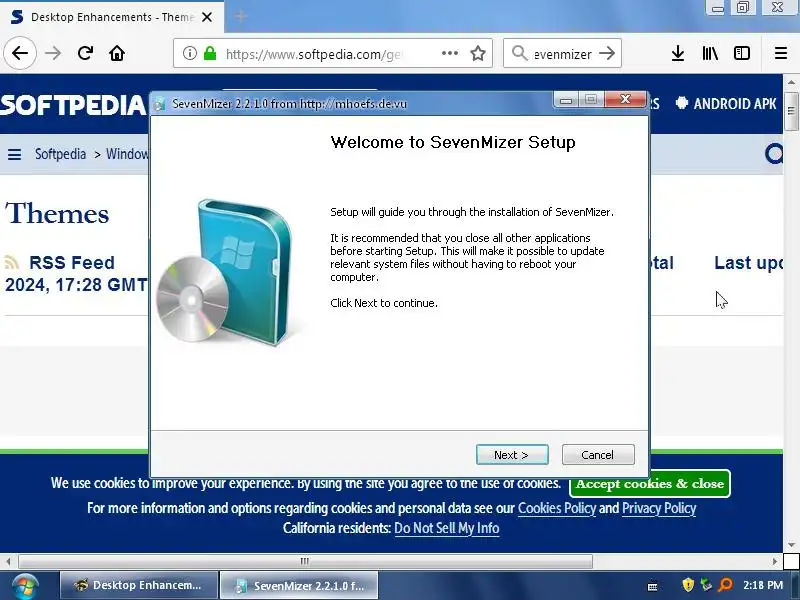Click SevenMizer title bar icon
800x600 pixels.
click(x=159, y=104)
